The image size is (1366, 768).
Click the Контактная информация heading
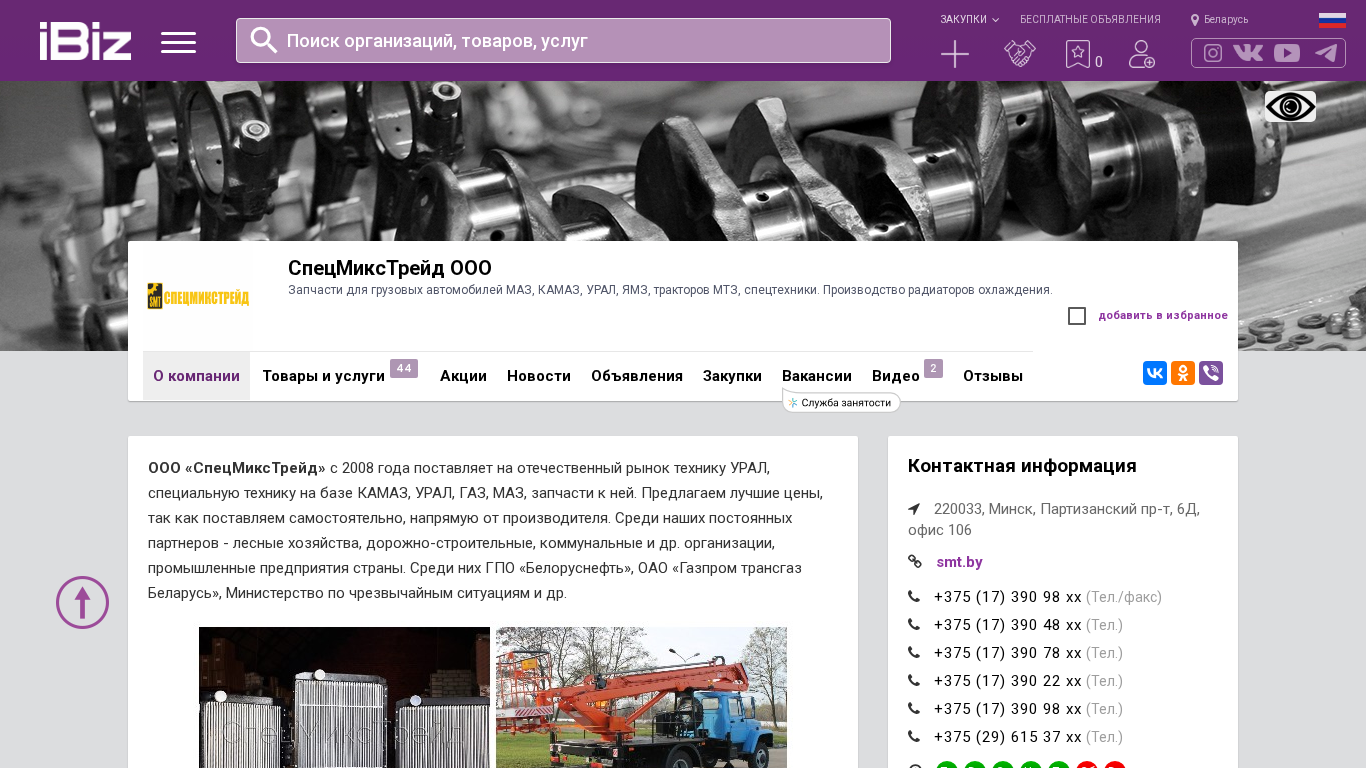1022,466
